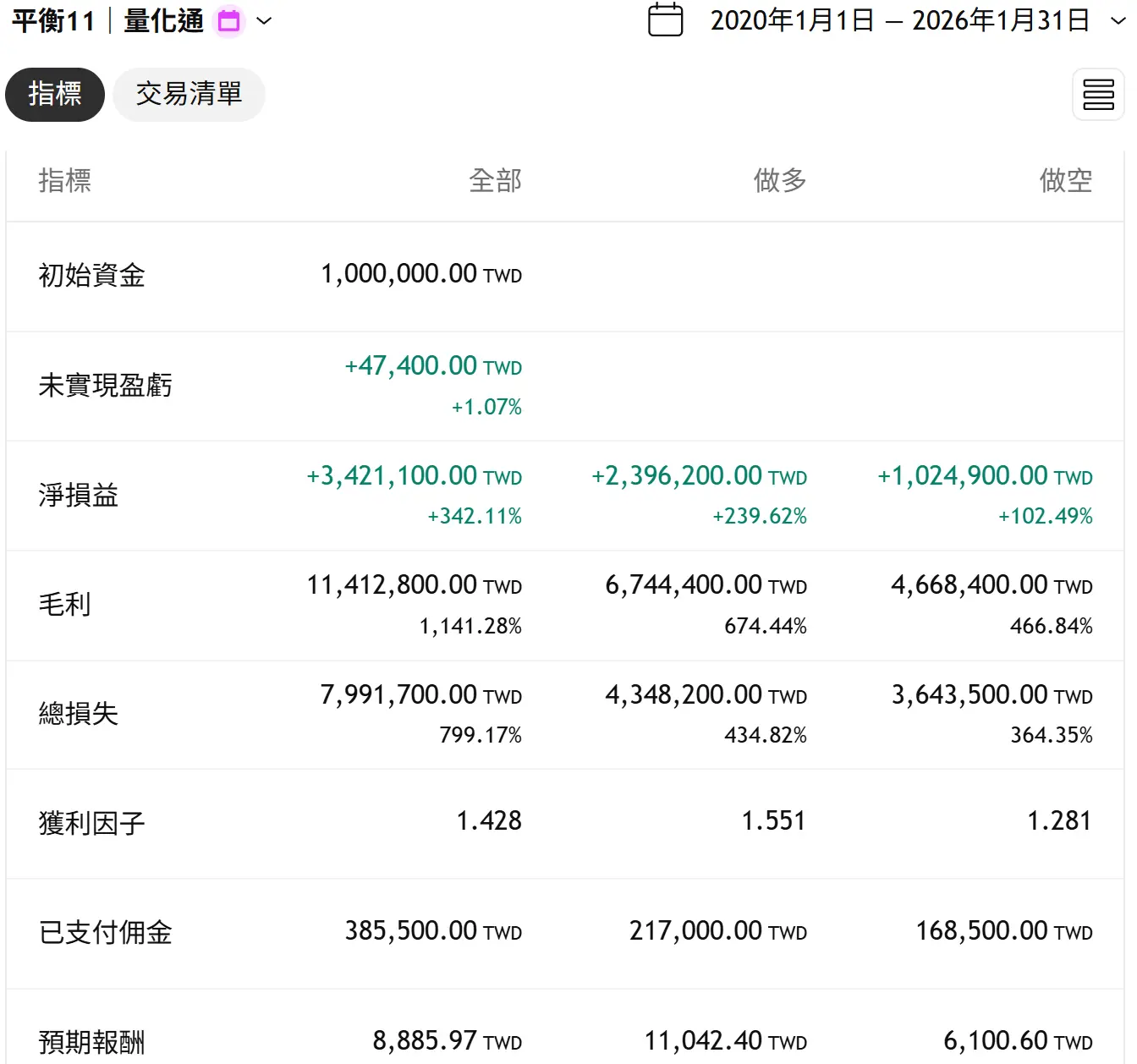Click the calendar icon before the date range
This screenshot has height=1064, width=1137.
[x=665, y=20]
